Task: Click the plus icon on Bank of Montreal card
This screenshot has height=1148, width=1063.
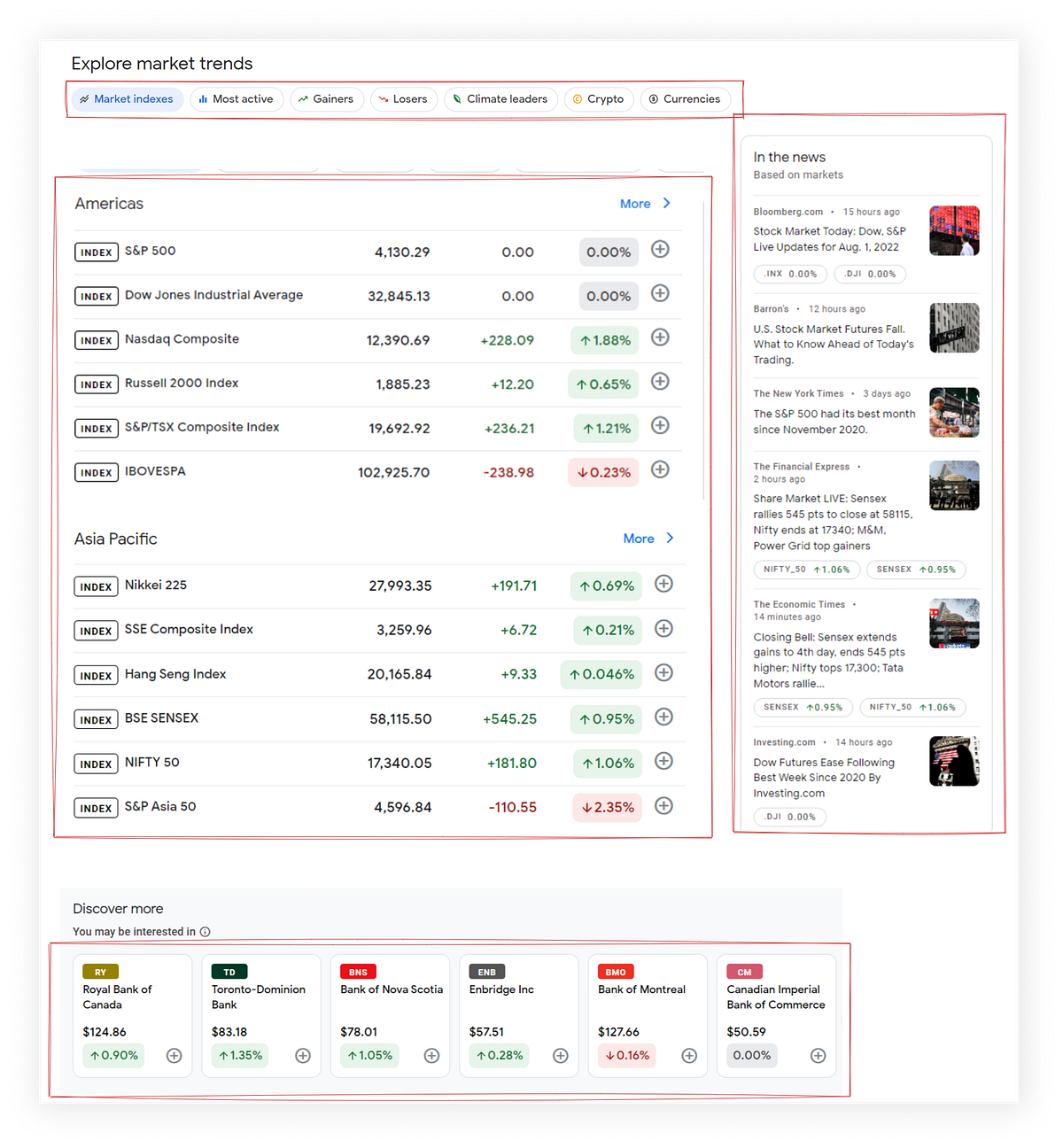Action: click(688, 1055)
